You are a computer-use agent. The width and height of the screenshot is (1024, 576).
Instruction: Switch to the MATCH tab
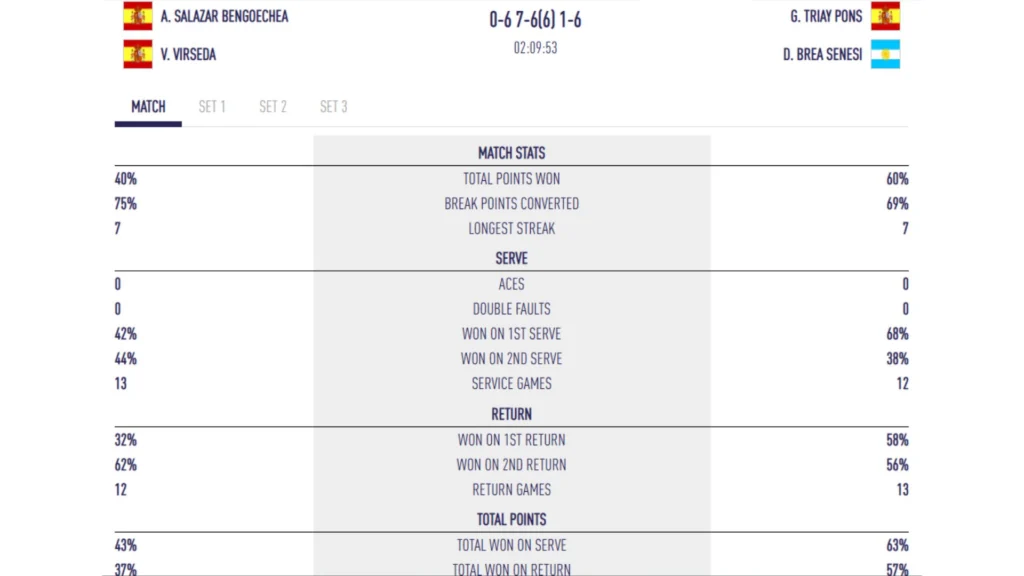coord(148,107)
